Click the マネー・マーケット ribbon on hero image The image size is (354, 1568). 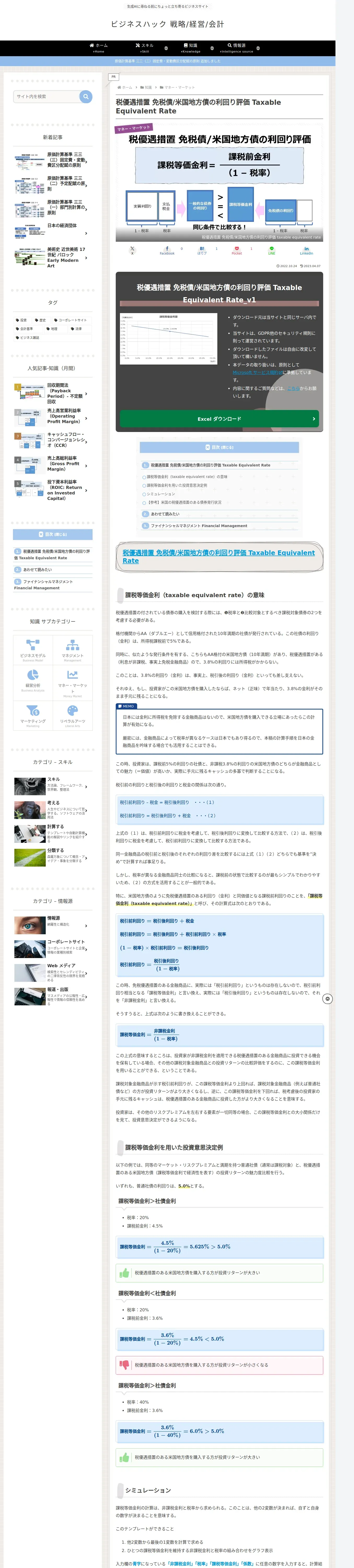click(x=133, y=128)
